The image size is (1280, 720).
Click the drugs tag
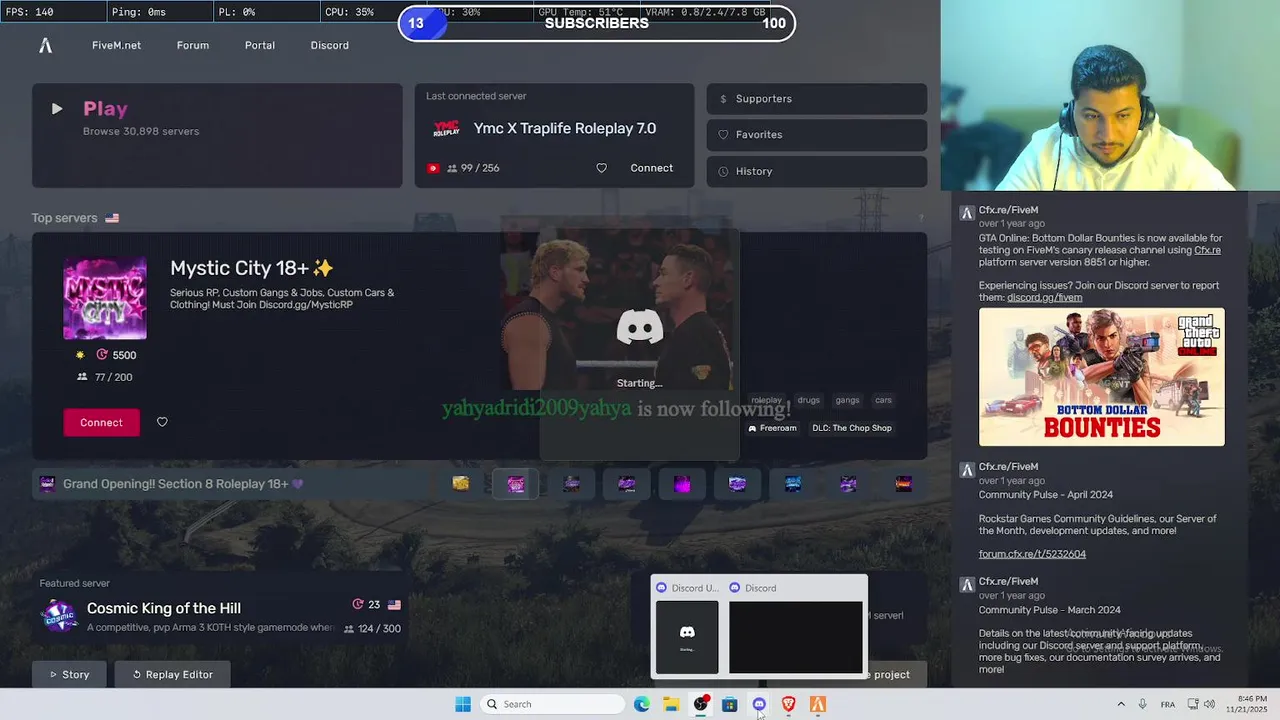tap(809, 400)
